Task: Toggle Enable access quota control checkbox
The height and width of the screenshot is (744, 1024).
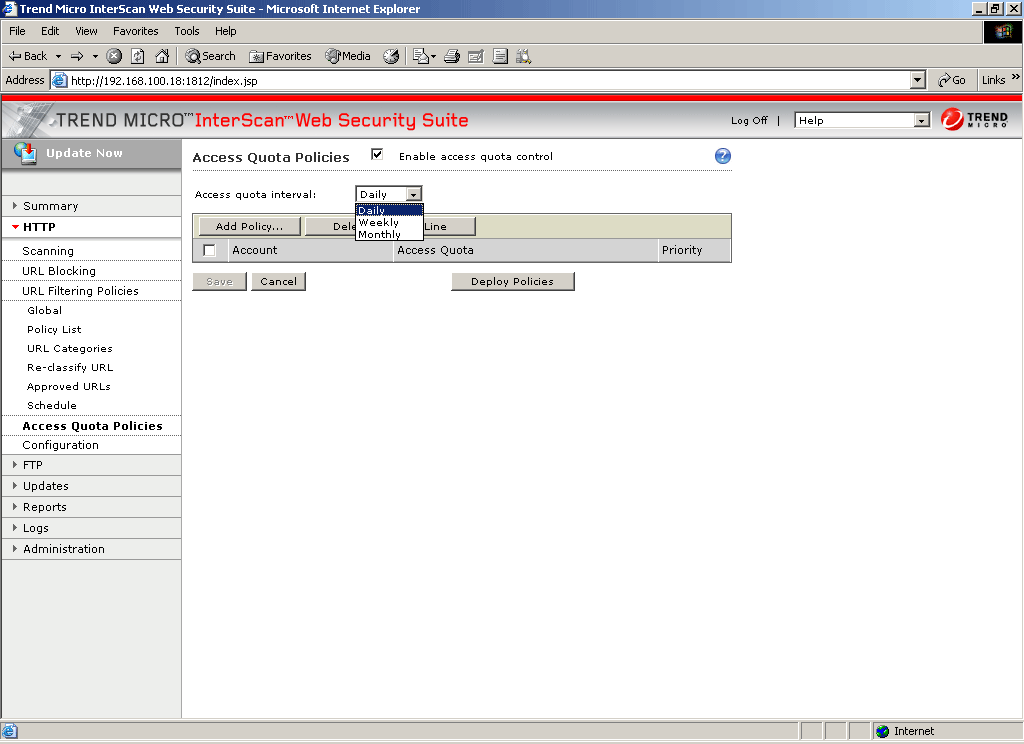Action: 377,155
